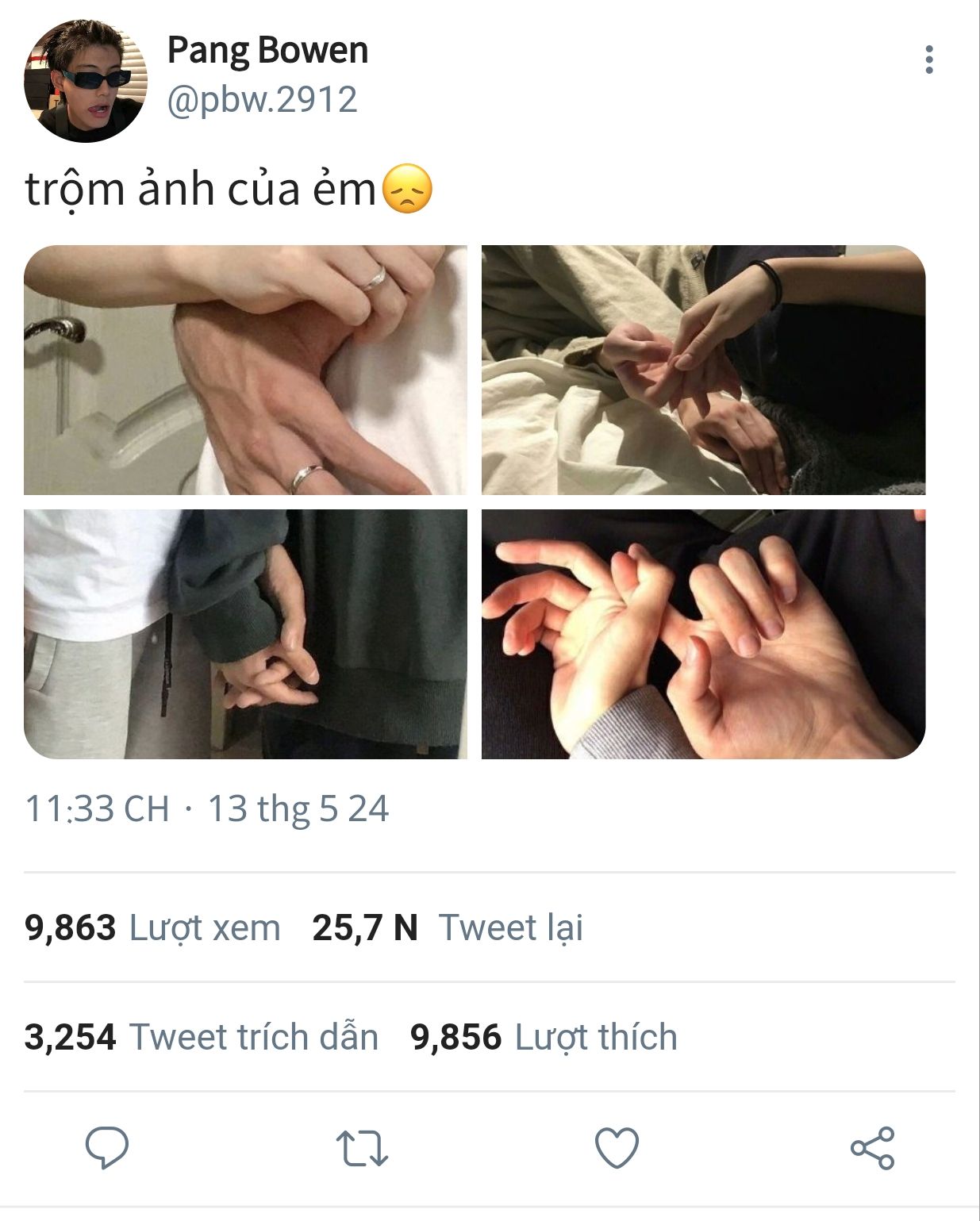Open the three-dot more options menu
This screenshot has width=980, height=1221.
click(928, 60)
